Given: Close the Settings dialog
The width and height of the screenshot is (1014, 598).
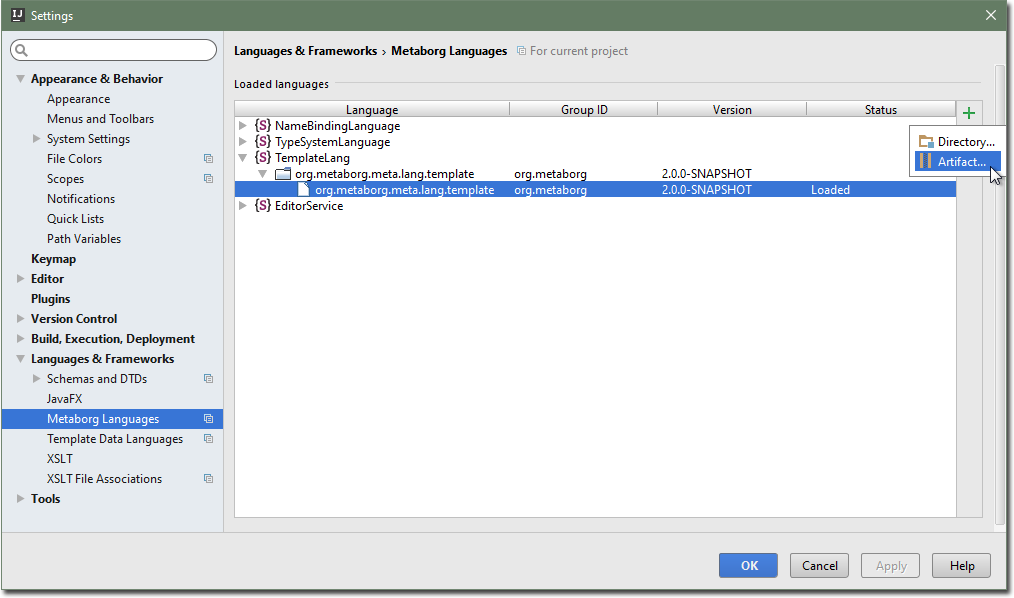Looking at the screenshot, I should (x=991, y=15).
